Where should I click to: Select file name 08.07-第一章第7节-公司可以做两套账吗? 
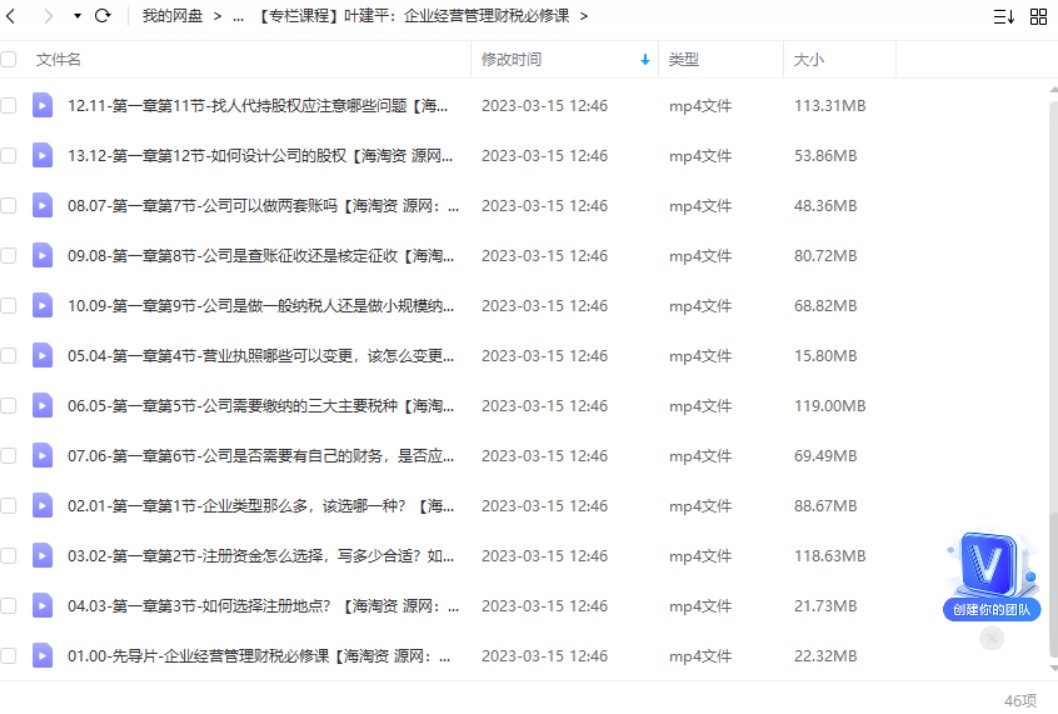coord(263,206)
